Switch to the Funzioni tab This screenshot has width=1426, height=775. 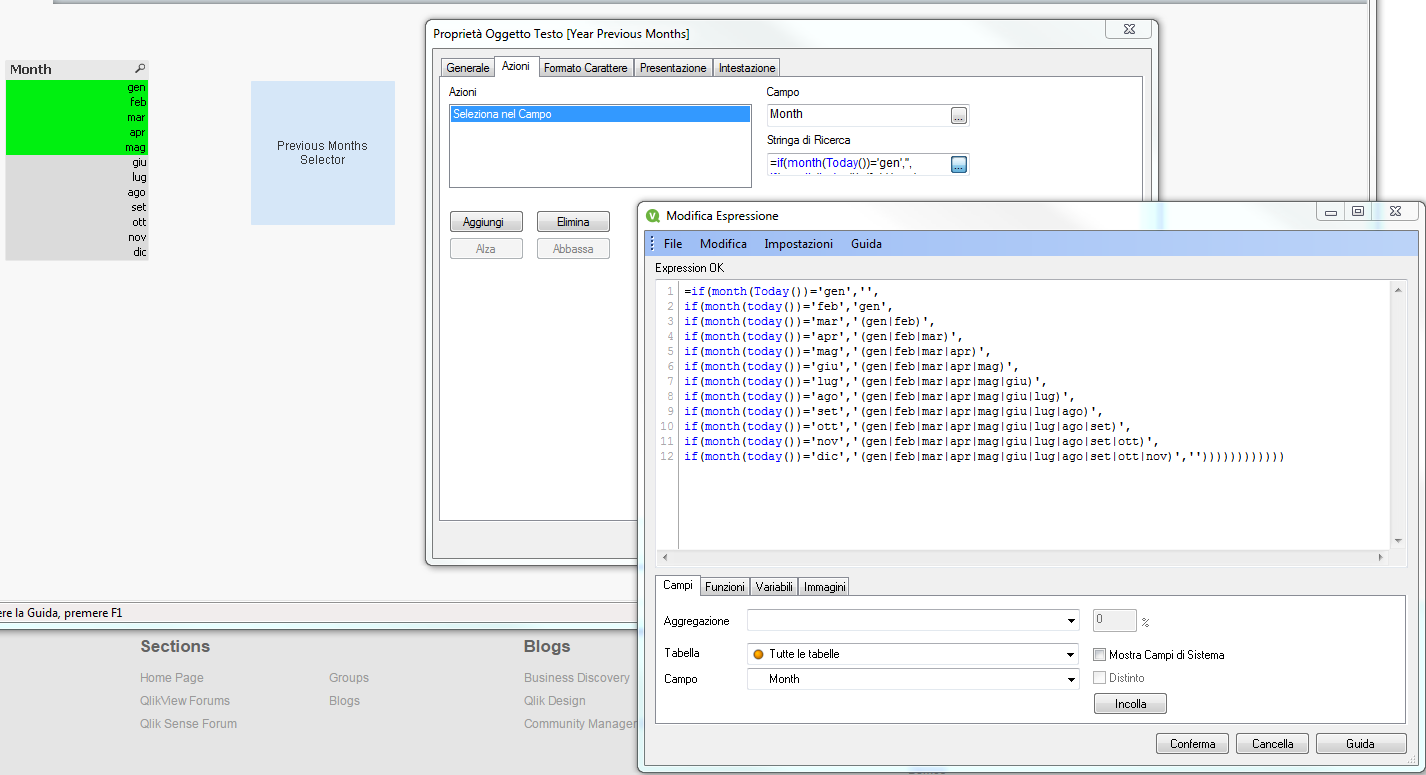click(x=723, y=587)
